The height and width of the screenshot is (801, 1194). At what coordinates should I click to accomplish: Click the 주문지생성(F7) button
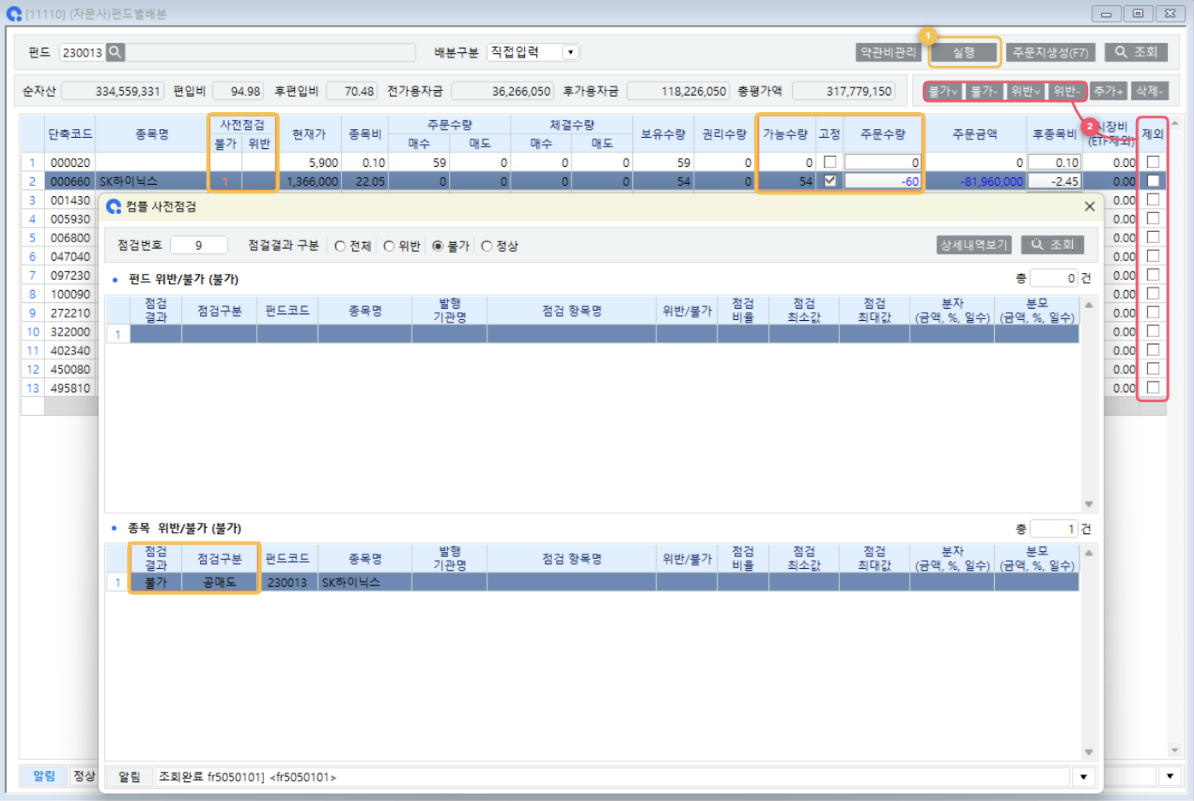1050,53
